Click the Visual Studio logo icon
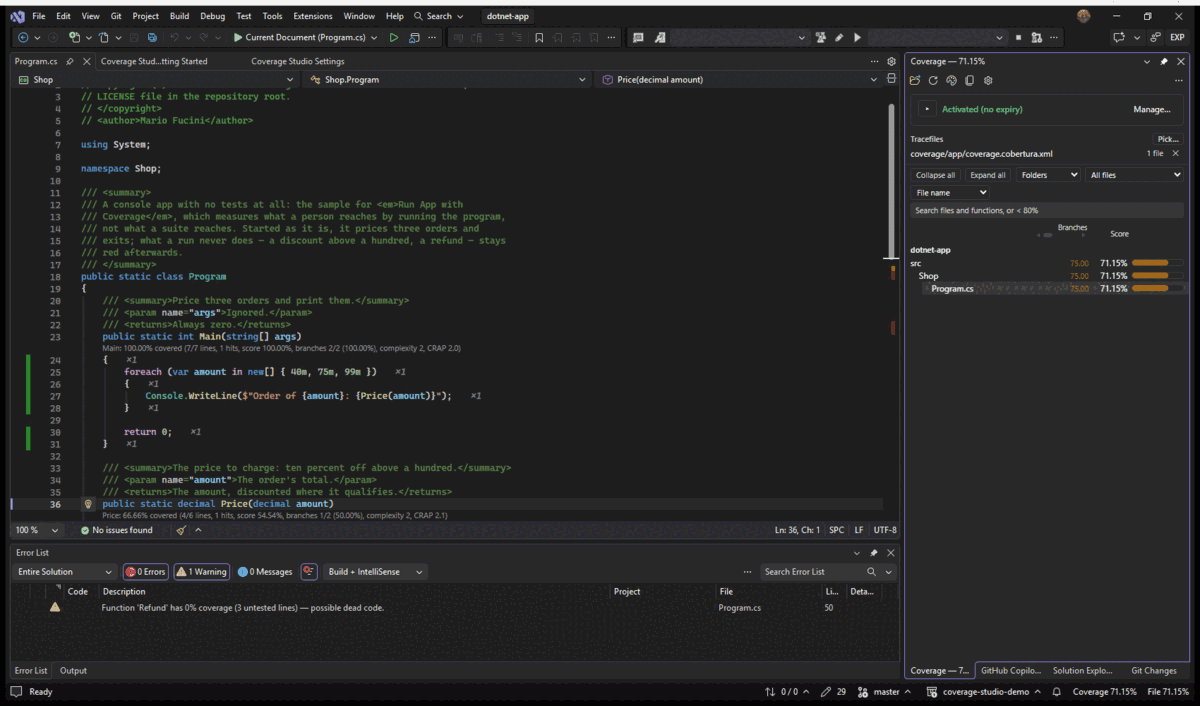 17,16
